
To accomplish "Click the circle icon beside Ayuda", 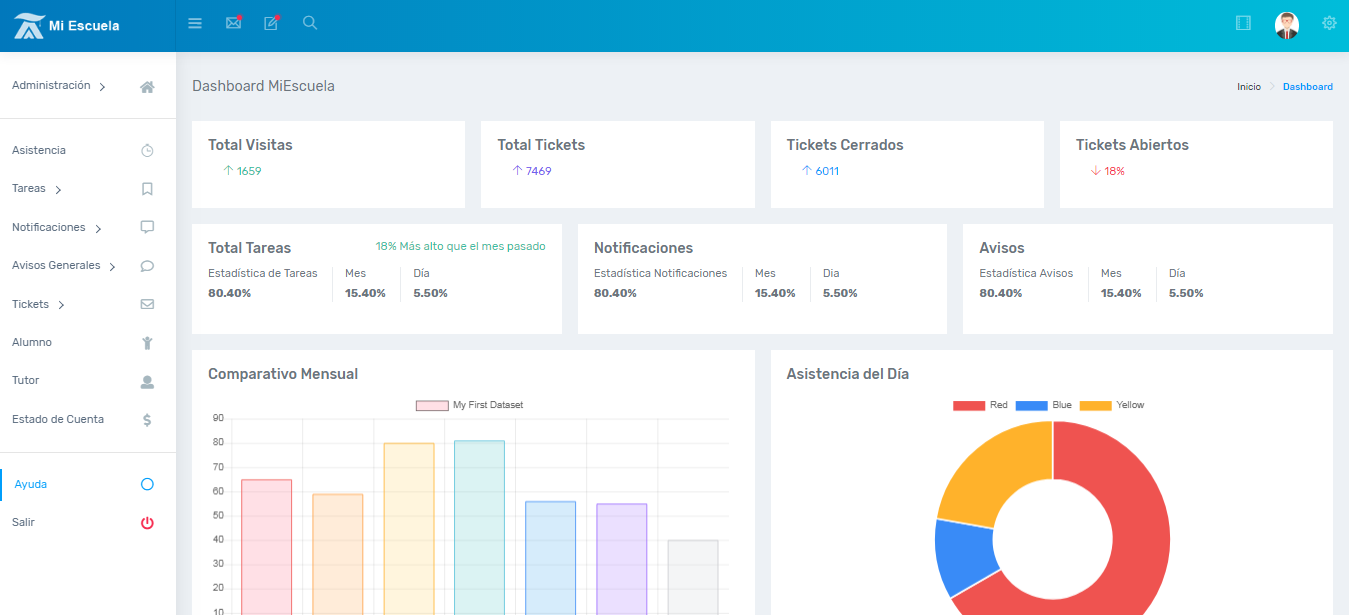I will click(x=147, y=484).
